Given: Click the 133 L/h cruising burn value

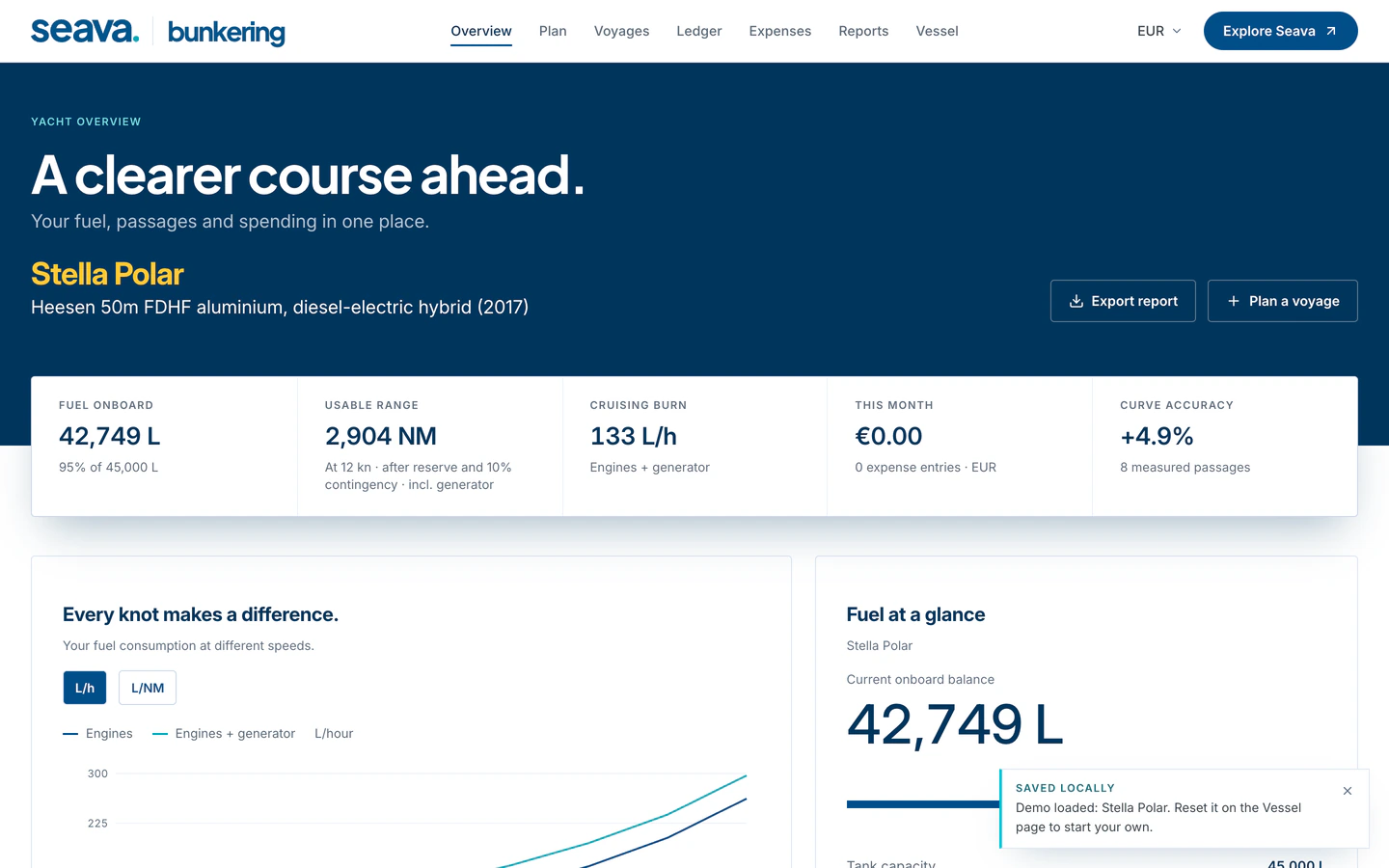Looking at the screenshot, I should point(634,436).
